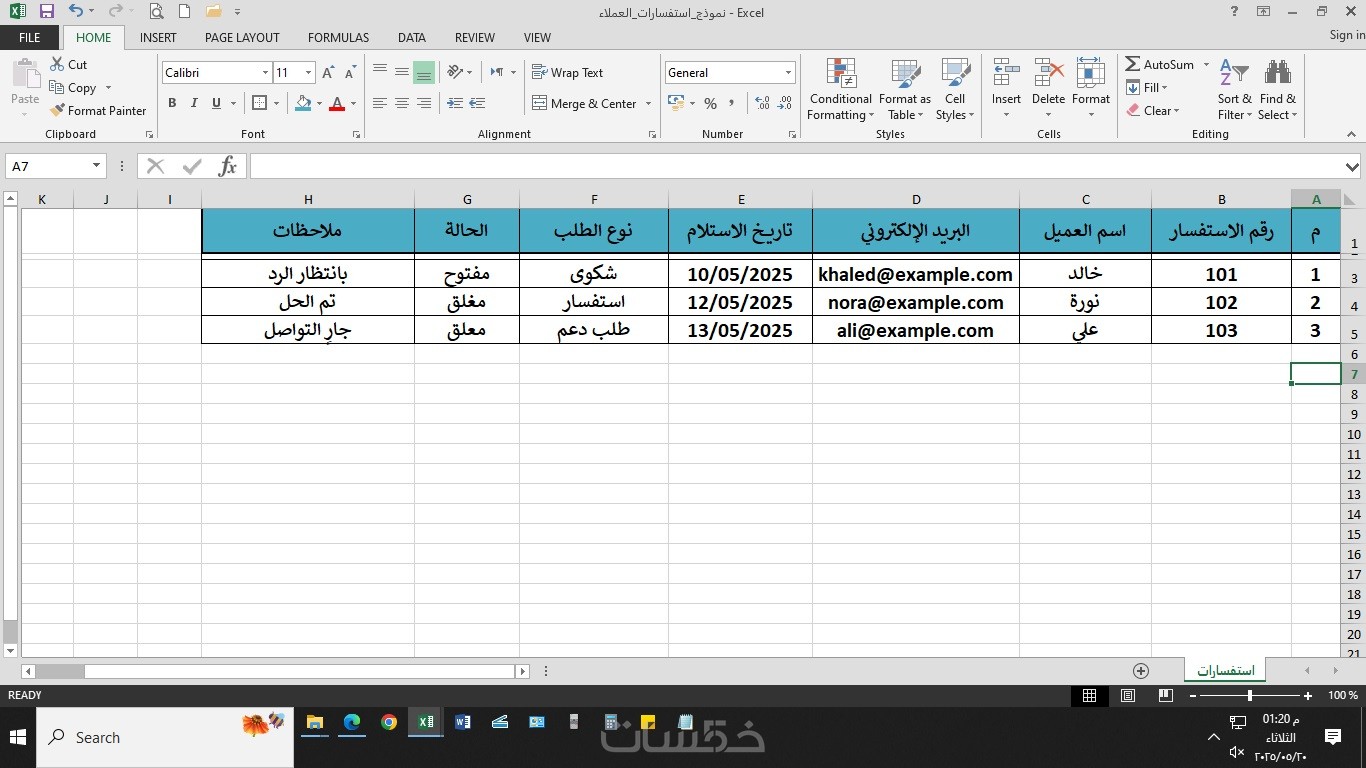Screen dimensions: 1366x768
Task: Switch to the DATA tab
Action: (x=411, y=38)
